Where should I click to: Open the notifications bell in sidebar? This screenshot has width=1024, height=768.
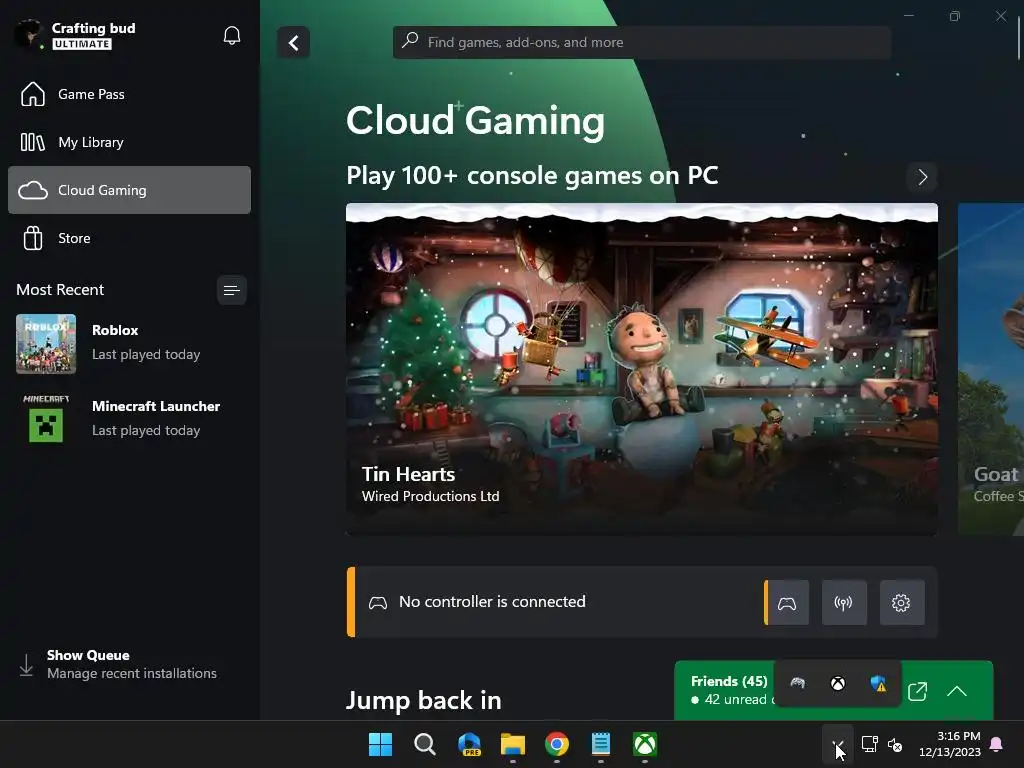point(232,35)
